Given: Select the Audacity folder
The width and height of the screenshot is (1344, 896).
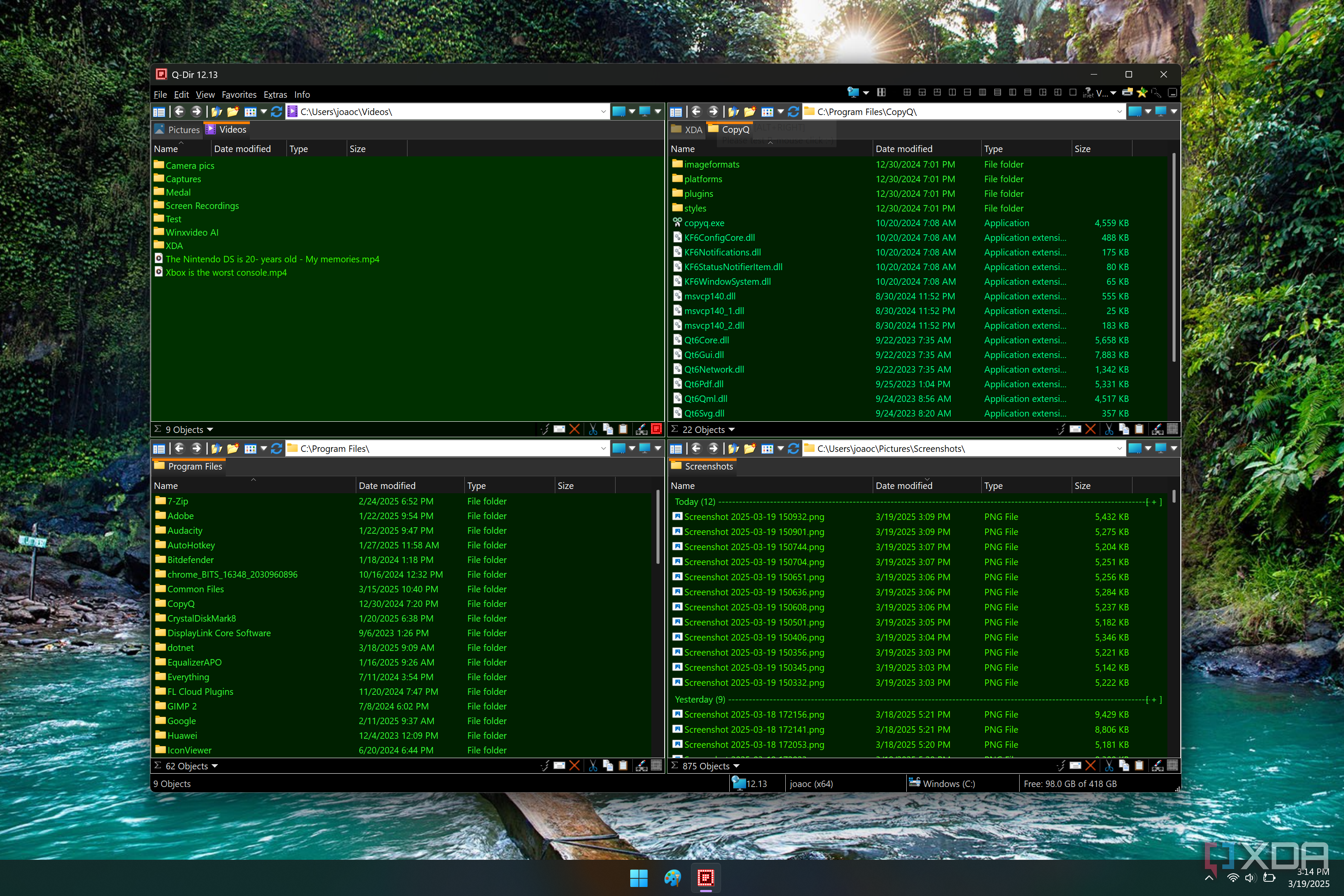Looking at the screenshot, I should [184, 530].
